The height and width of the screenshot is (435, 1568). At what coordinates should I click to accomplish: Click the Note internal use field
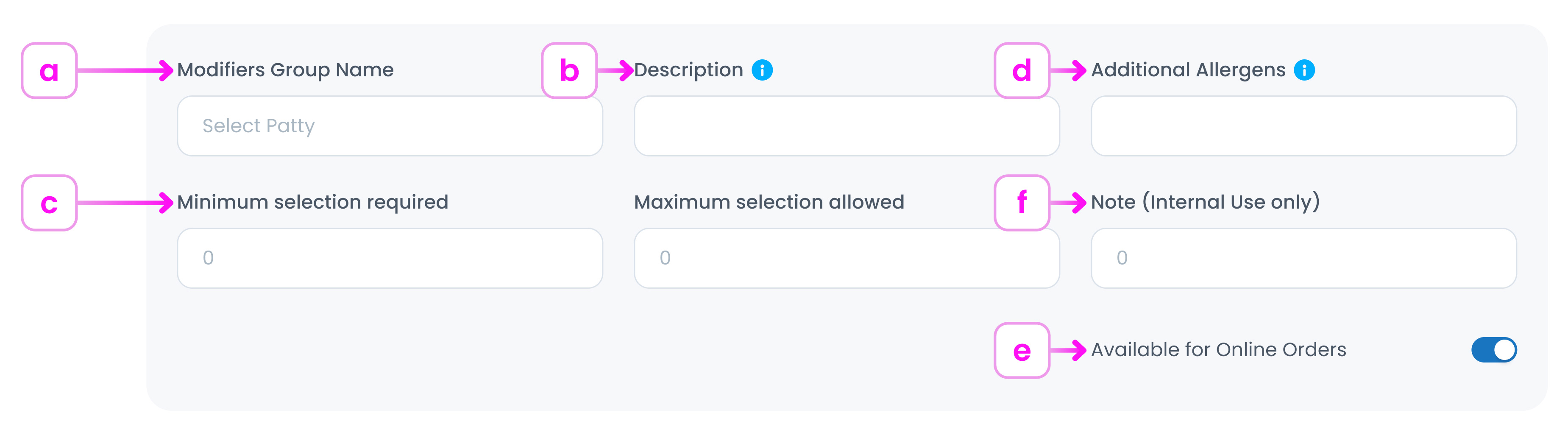(x=1304, y=258)
